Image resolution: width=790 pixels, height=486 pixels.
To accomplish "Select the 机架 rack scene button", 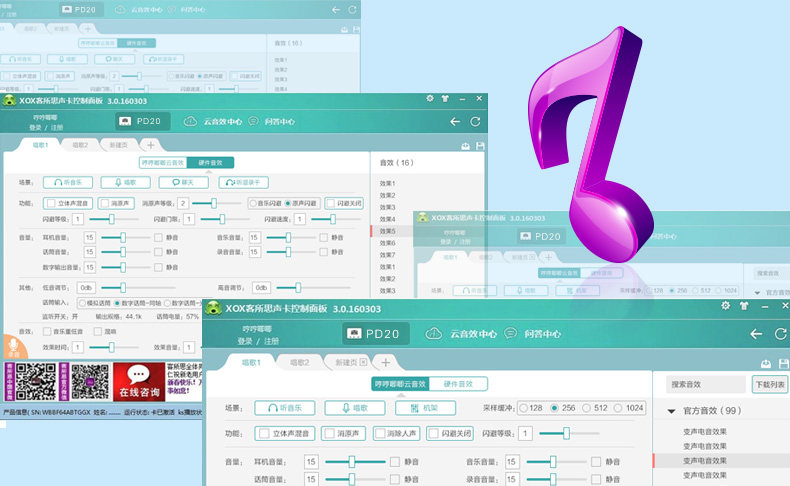I will pos(425,408).
